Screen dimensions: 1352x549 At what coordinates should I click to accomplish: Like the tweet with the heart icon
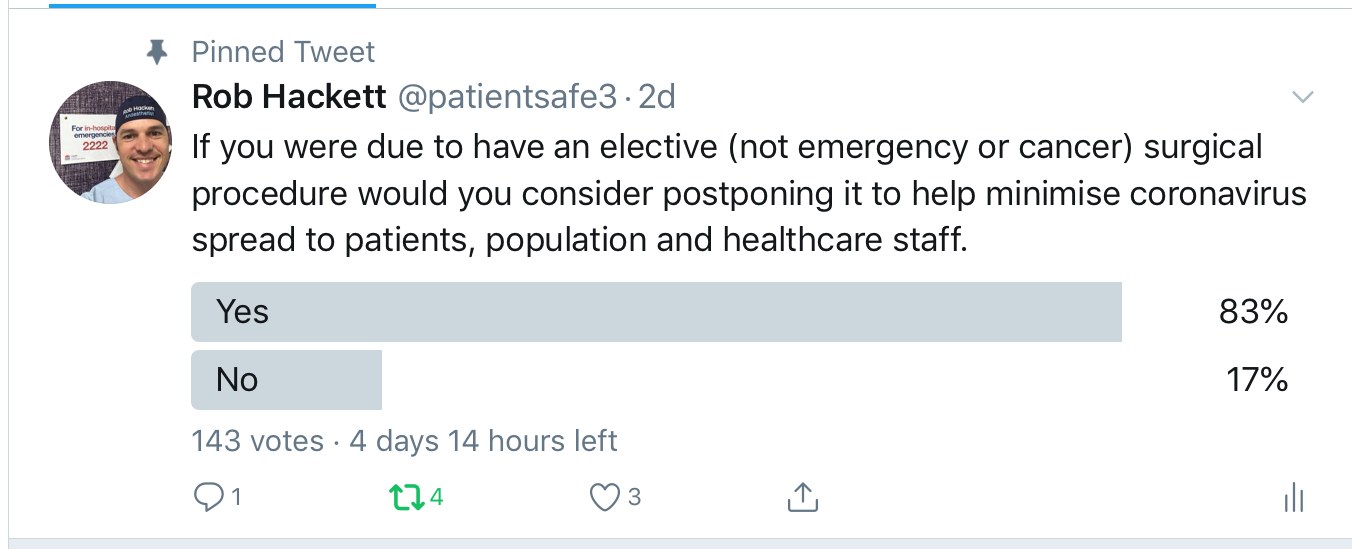tap(604, 497)
